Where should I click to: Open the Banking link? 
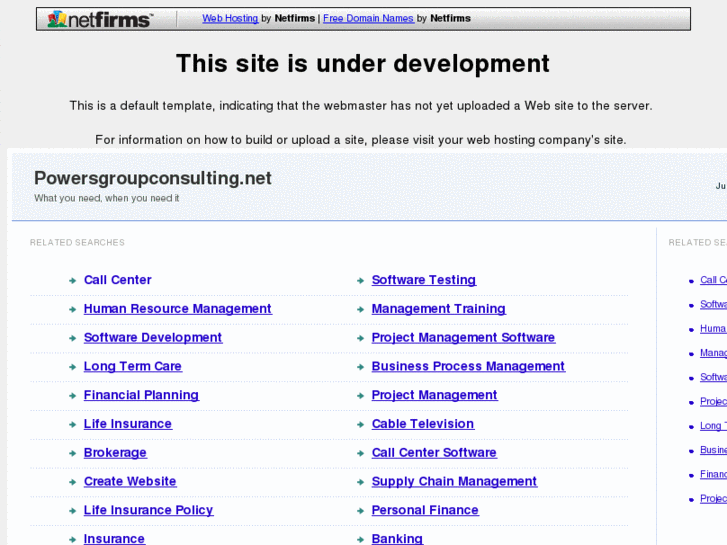click(397, 539)
